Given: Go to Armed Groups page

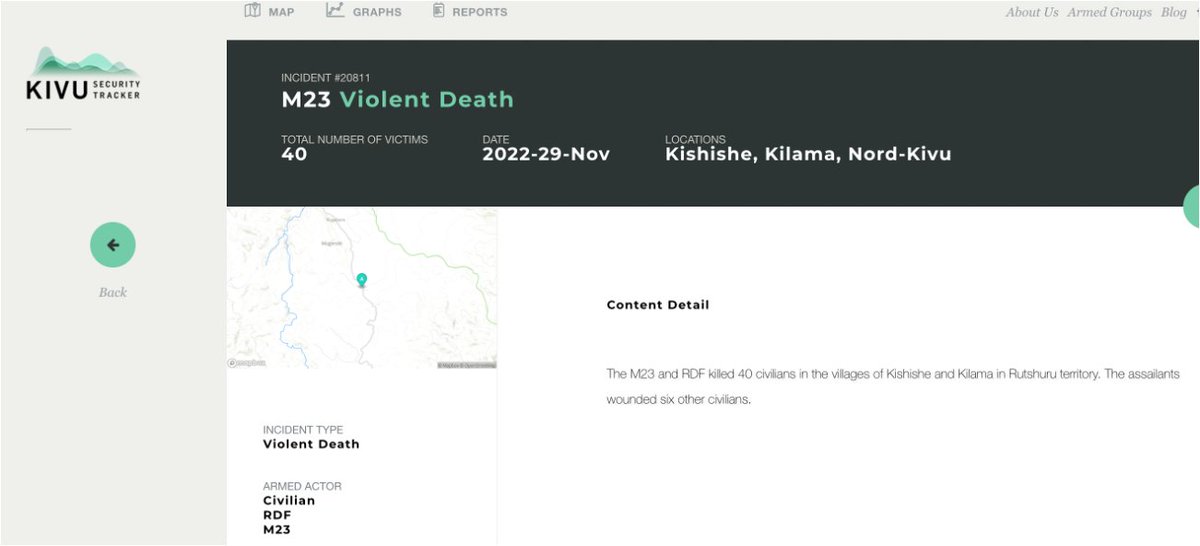Looking at the screenshot, I should click(1110, 12).
